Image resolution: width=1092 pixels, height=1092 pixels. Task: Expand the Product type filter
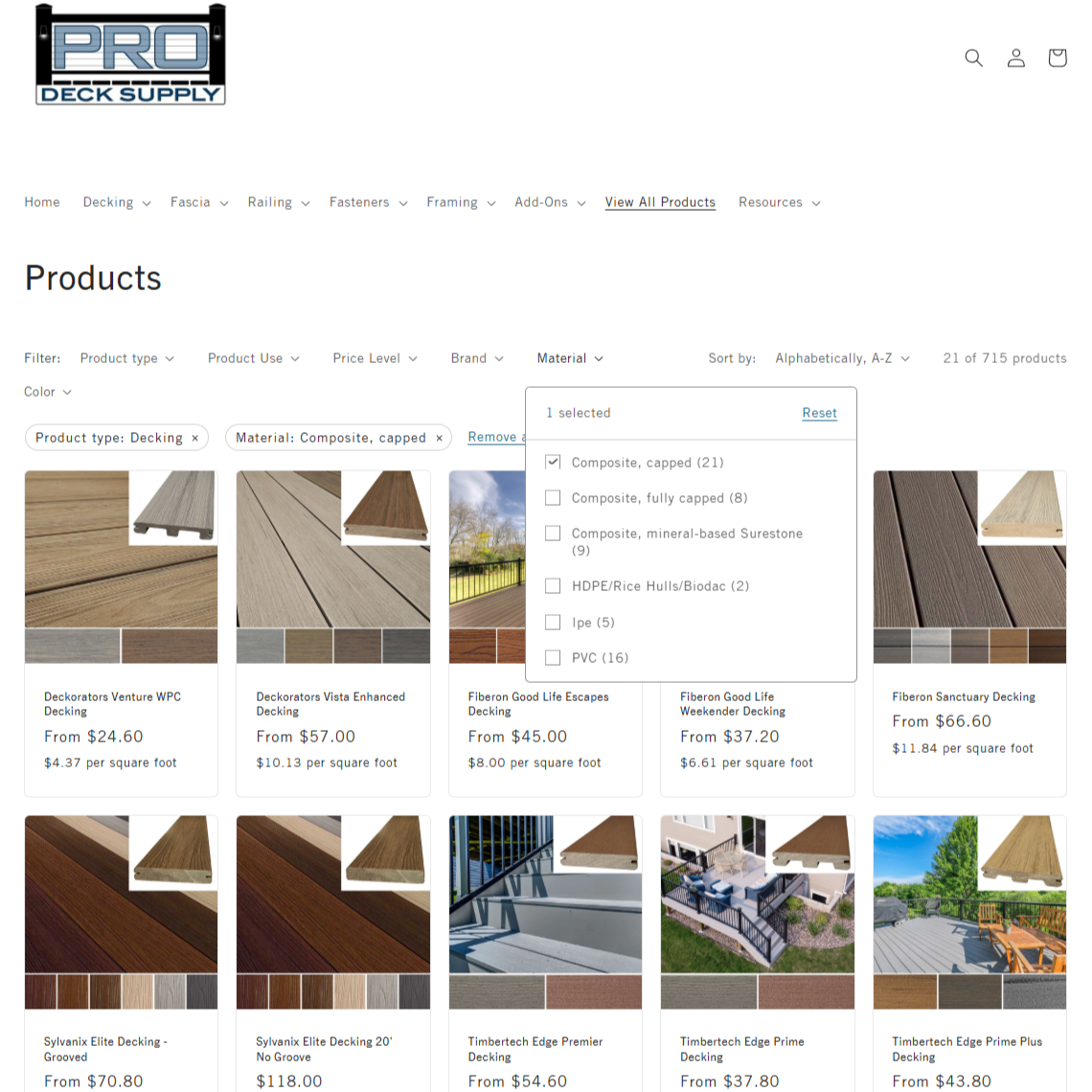click(126, 358)
